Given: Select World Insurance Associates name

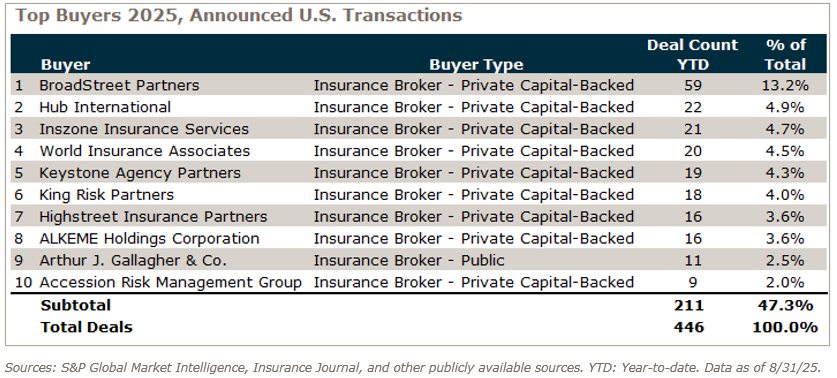Looking at the screenshot, I should tap(145, 151).
